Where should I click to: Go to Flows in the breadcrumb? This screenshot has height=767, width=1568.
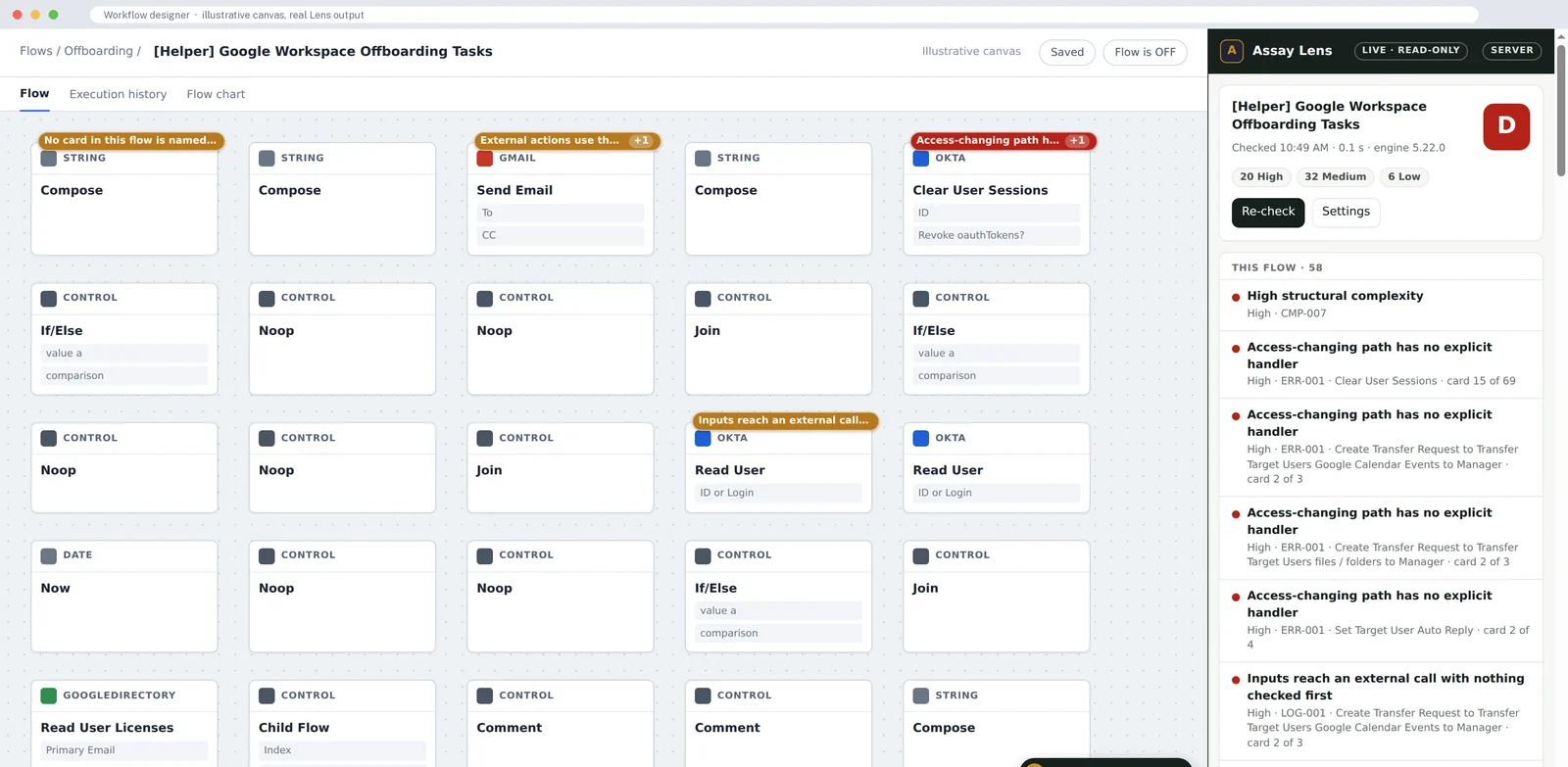tap(36, 52)
